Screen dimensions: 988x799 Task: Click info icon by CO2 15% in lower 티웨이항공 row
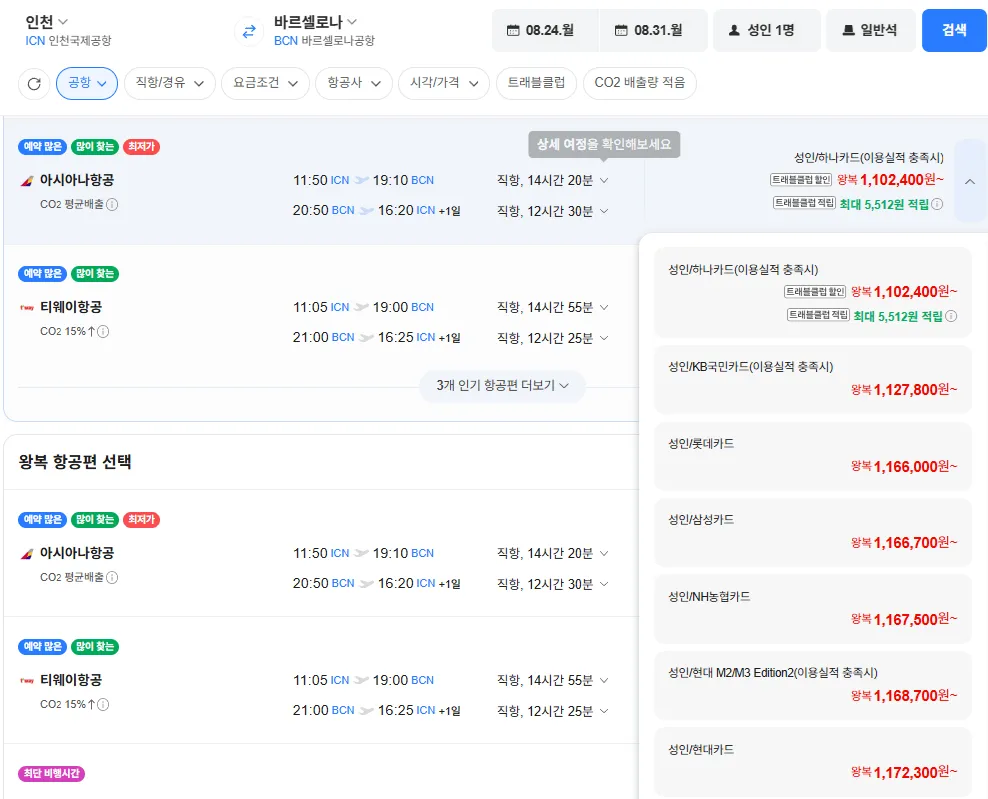pyautogui.click(x=103, y=704)
